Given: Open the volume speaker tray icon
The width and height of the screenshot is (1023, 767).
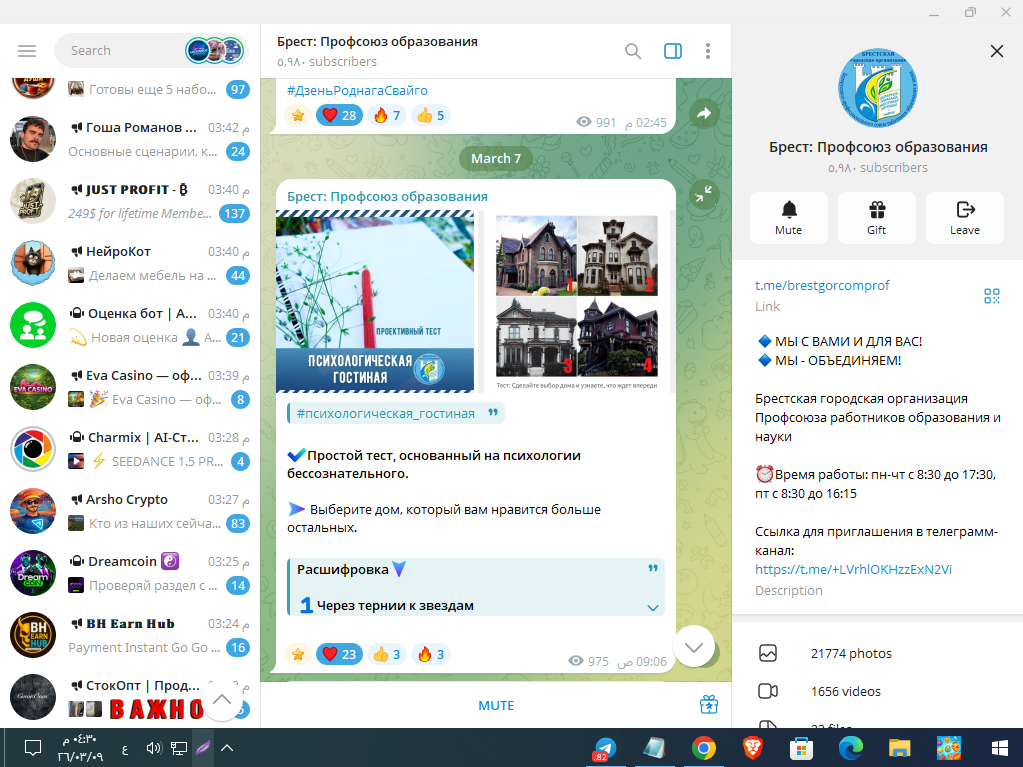Looking at the screenshot, I should click(154, 748).
